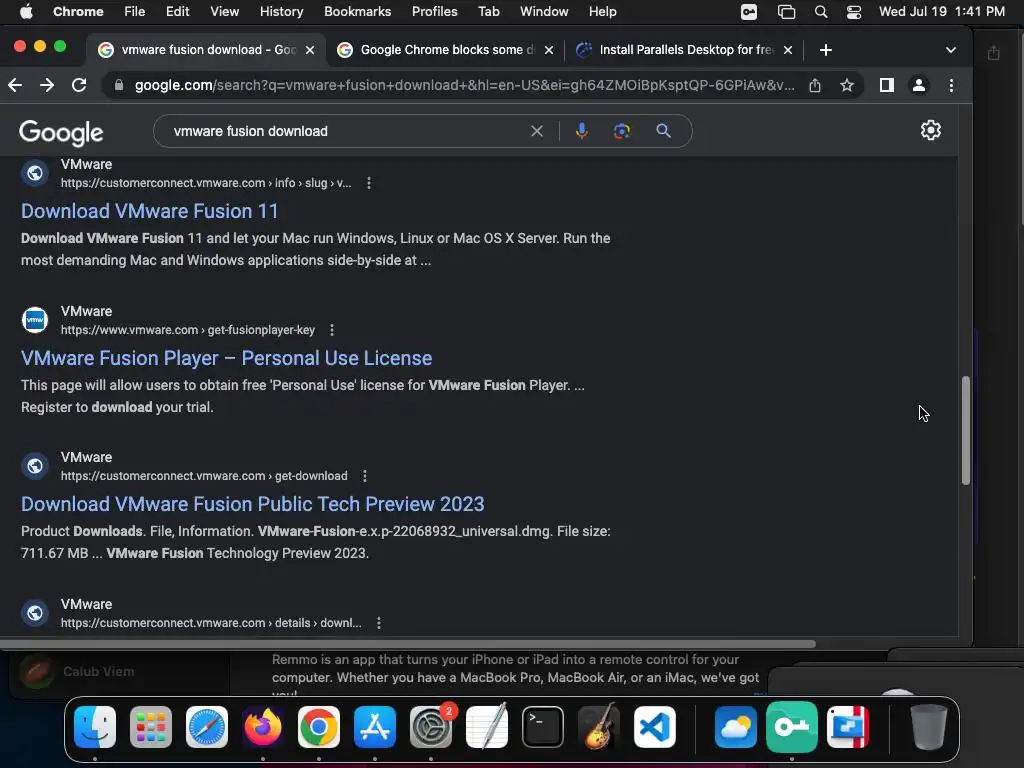The width and height of the screenshot is (1024, 768).
Task: Close the Install Parallels Desktop tab
Action: point(788,50)
